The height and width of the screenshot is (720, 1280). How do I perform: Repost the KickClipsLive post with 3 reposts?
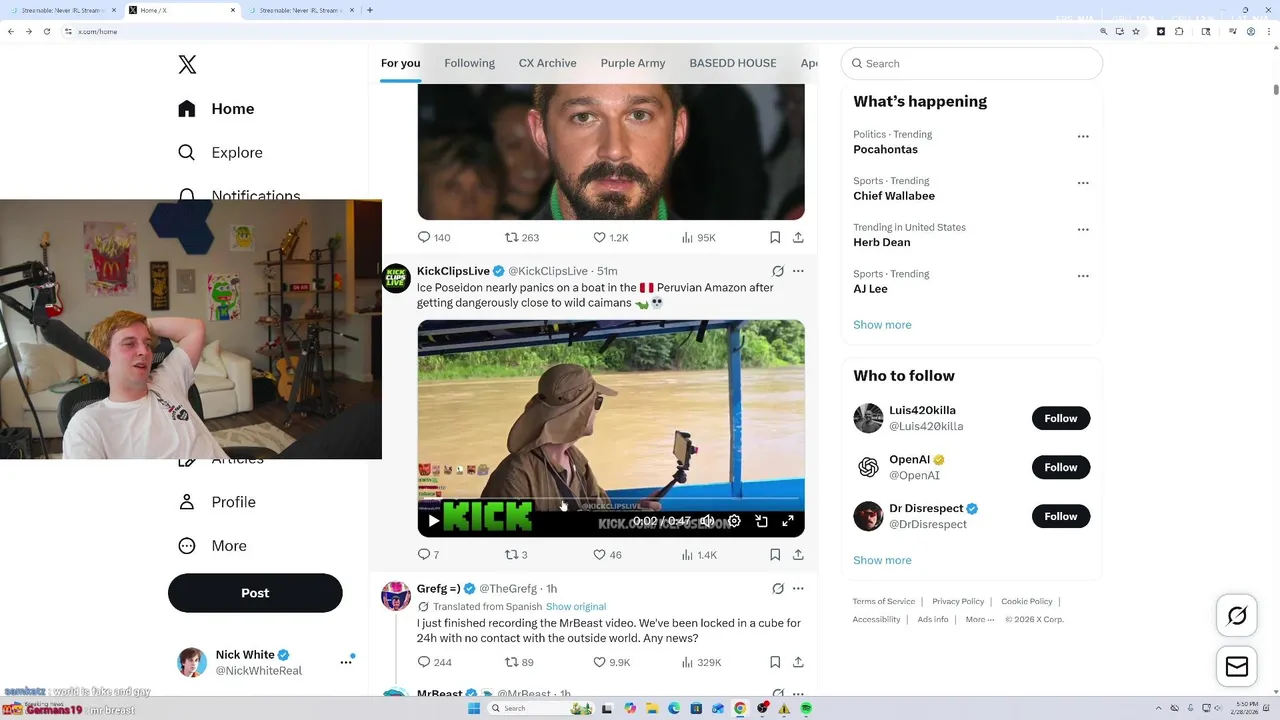point(516,555)
